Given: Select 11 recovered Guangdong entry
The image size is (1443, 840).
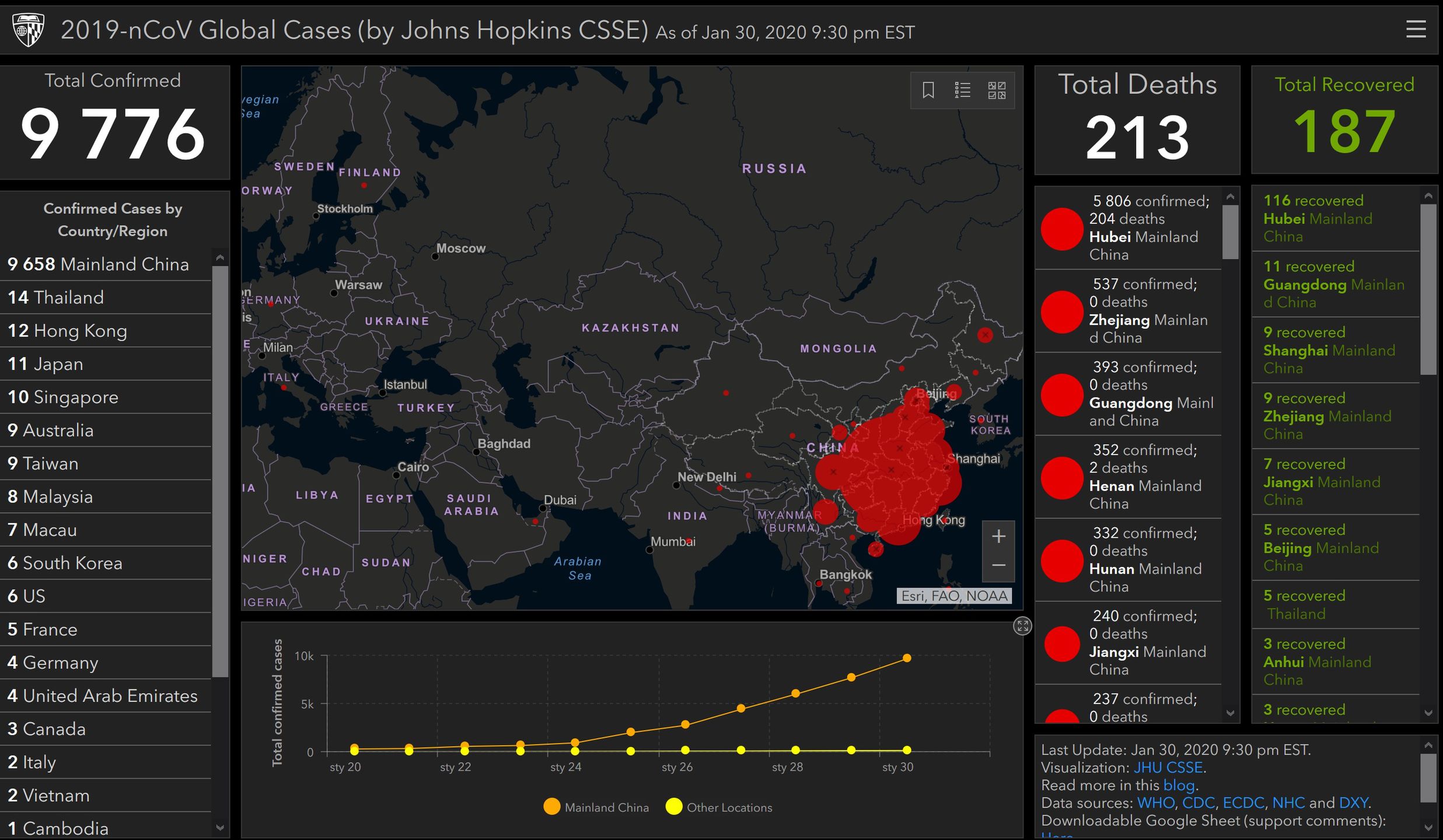Looking at the screenshot, I should (1335, 285).
